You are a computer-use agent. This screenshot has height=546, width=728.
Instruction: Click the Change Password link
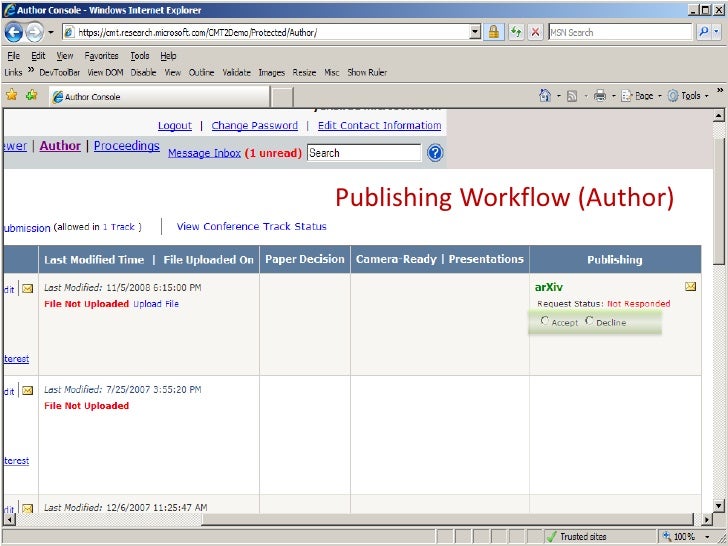pos(254,126)
